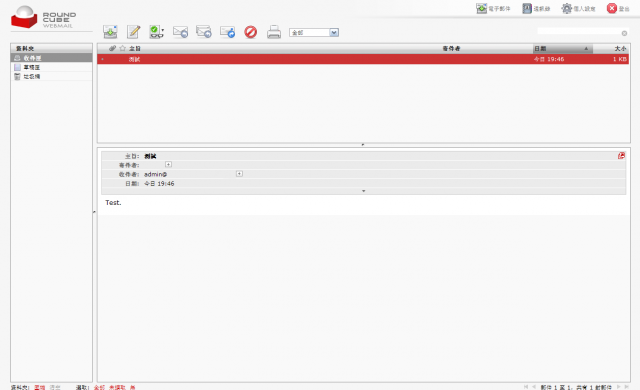Click the splitter arrow between list and preview
This screenshot has height=390, width=640.
pyautogui.click(x=363, y=145)
